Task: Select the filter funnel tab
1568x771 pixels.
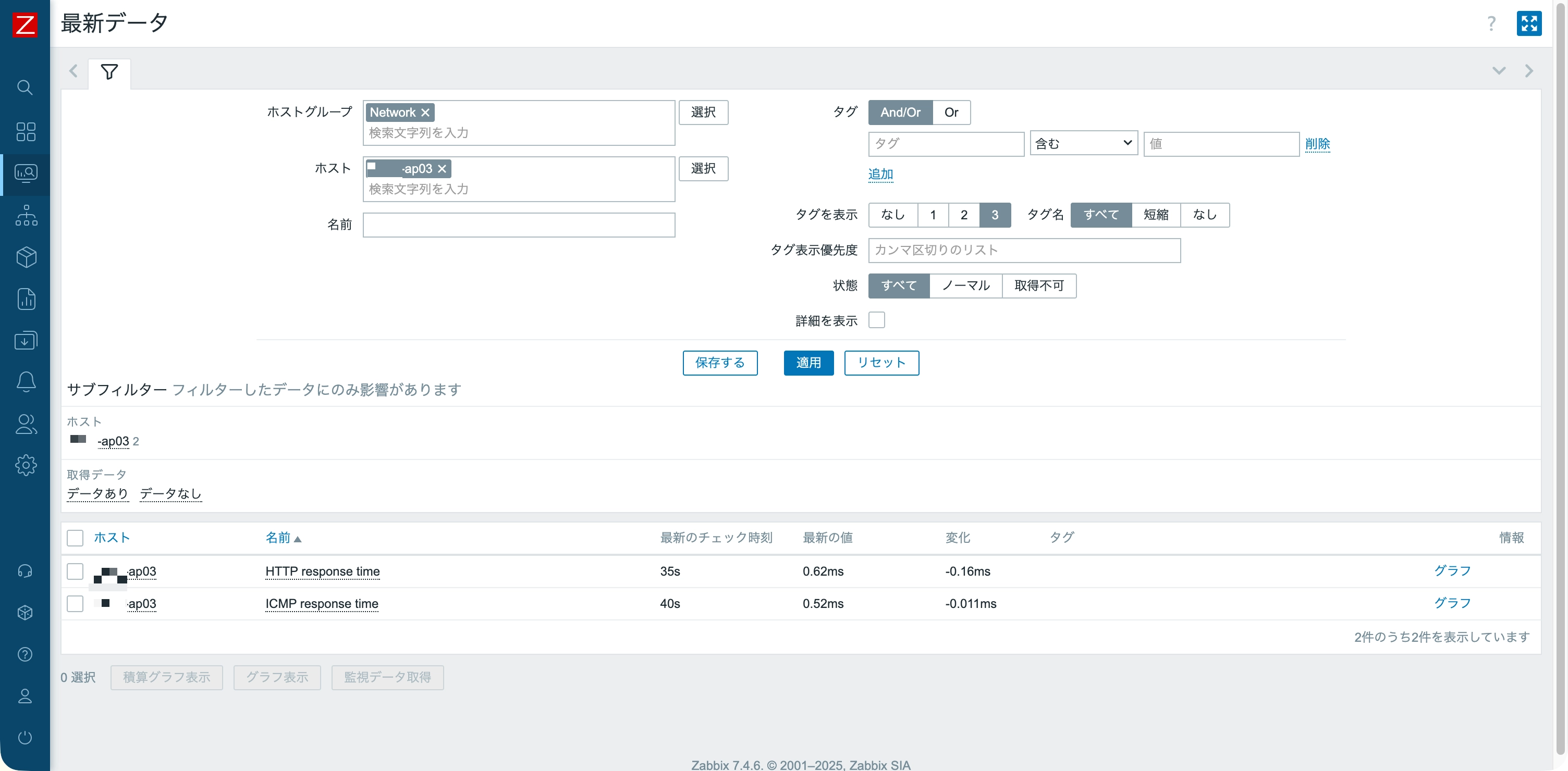Action: click(x=109, y=72)
